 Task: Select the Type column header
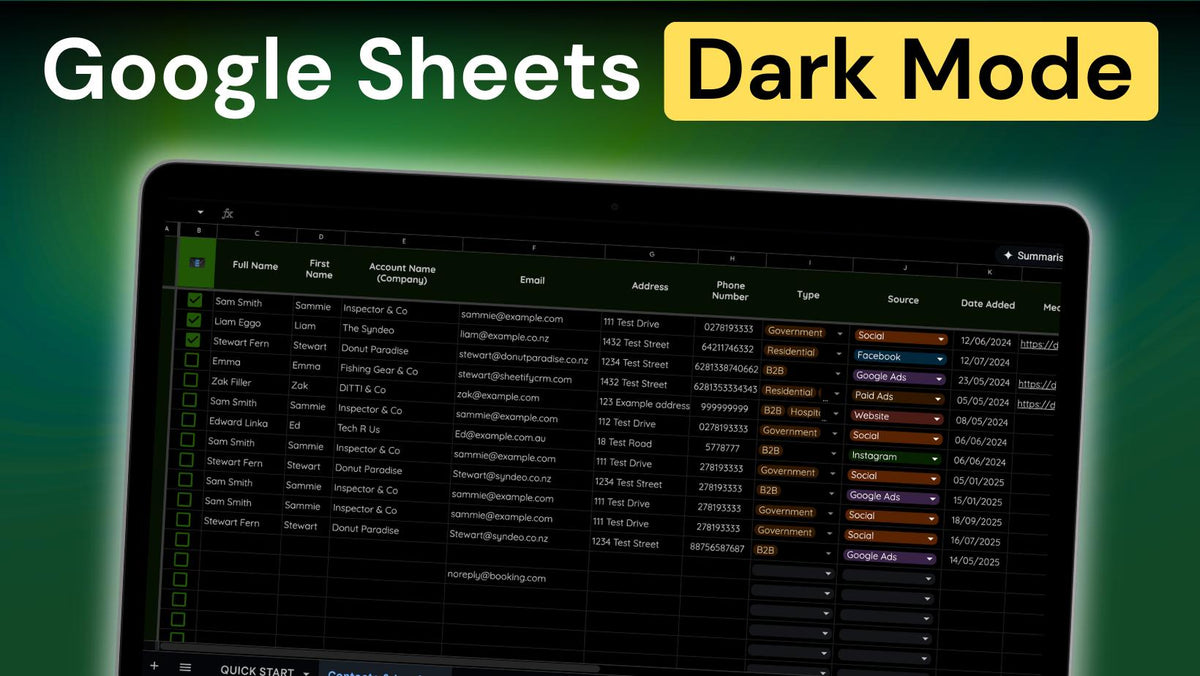(x=808, y=295)
